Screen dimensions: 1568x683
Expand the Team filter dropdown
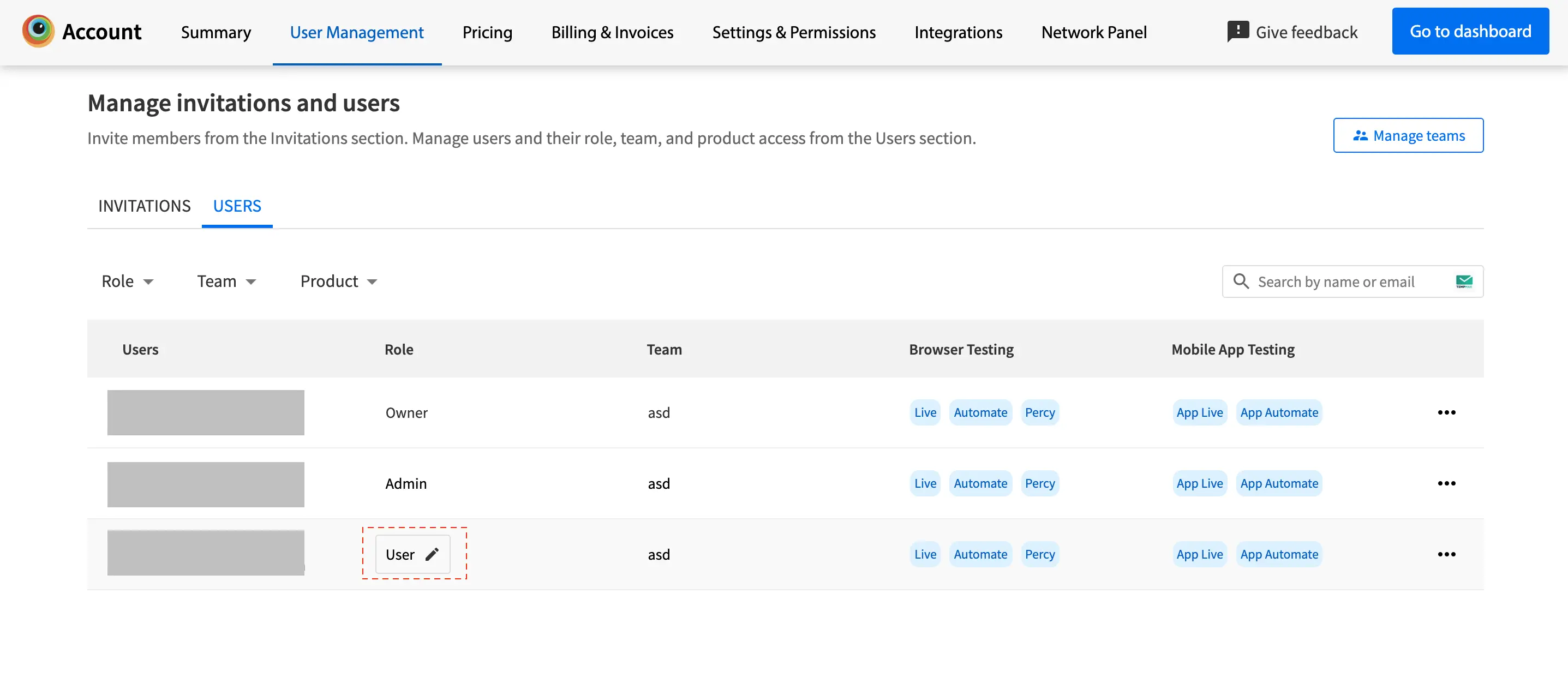coord(226,281)
